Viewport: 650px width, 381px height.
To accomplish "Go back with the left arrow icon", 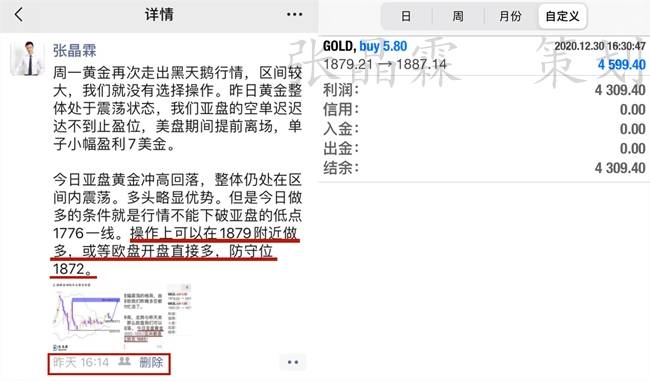I will [x=19, y=15].
